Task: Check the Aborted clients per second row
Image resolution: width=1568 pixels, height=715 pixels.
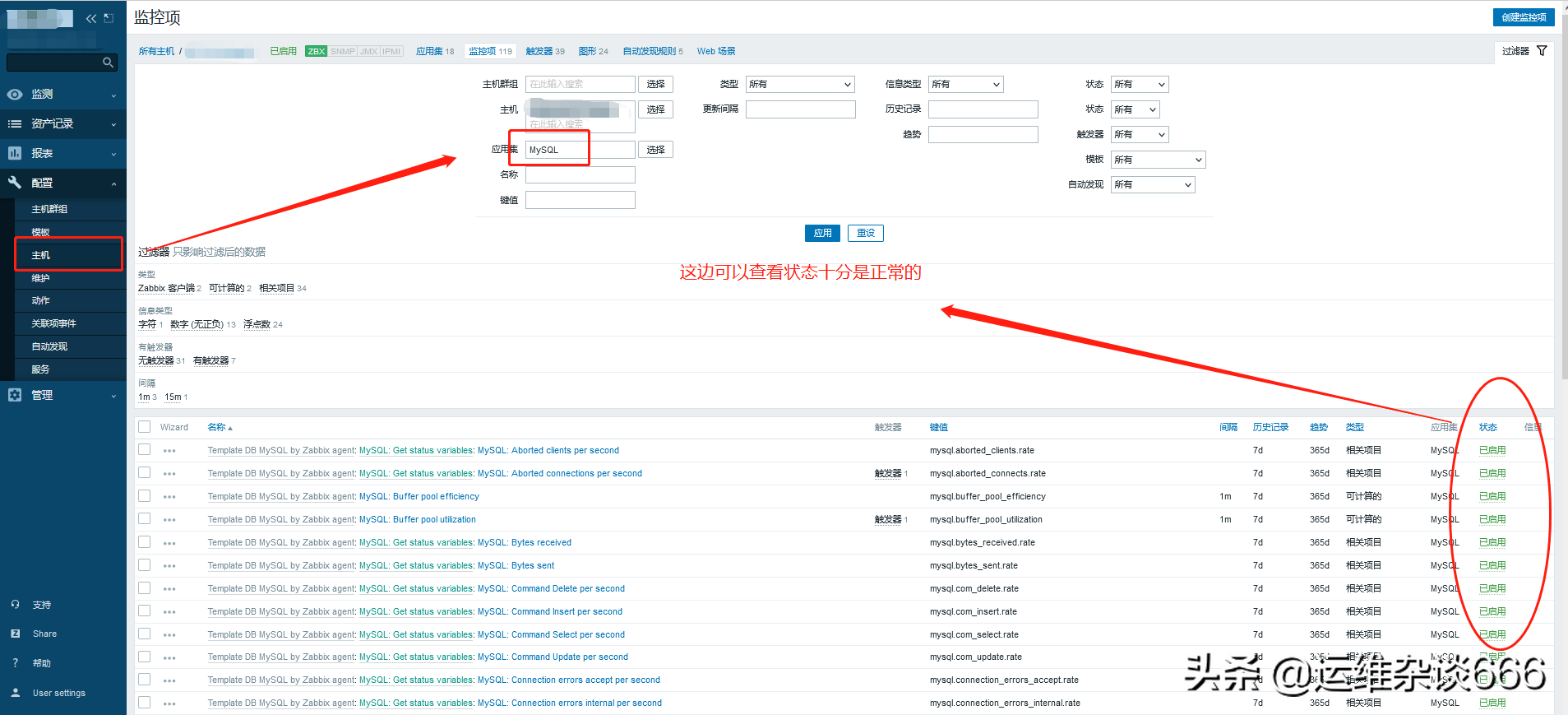Action: (145, 450)
